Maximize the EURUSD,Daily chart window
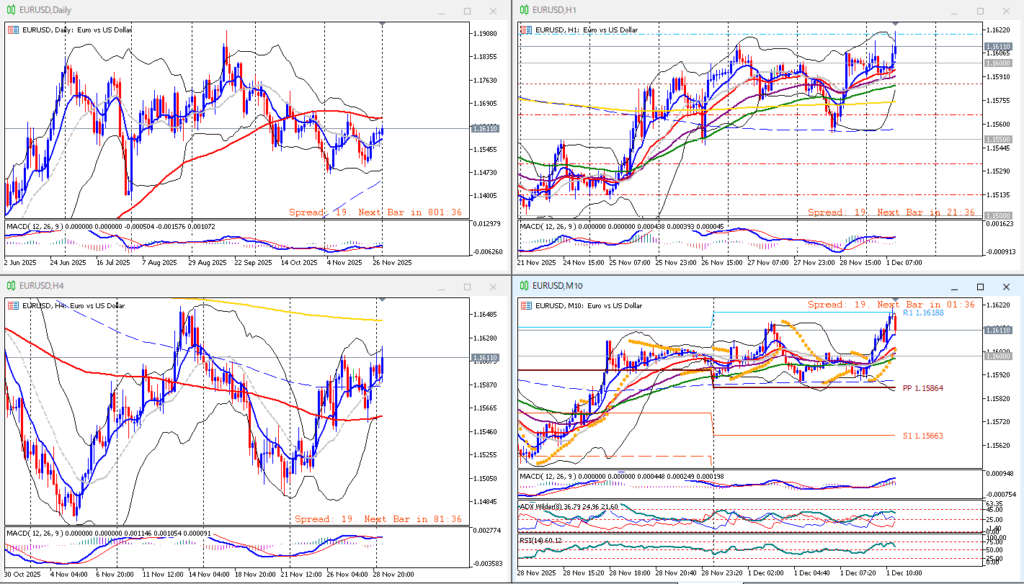 [x=467, y=10]
